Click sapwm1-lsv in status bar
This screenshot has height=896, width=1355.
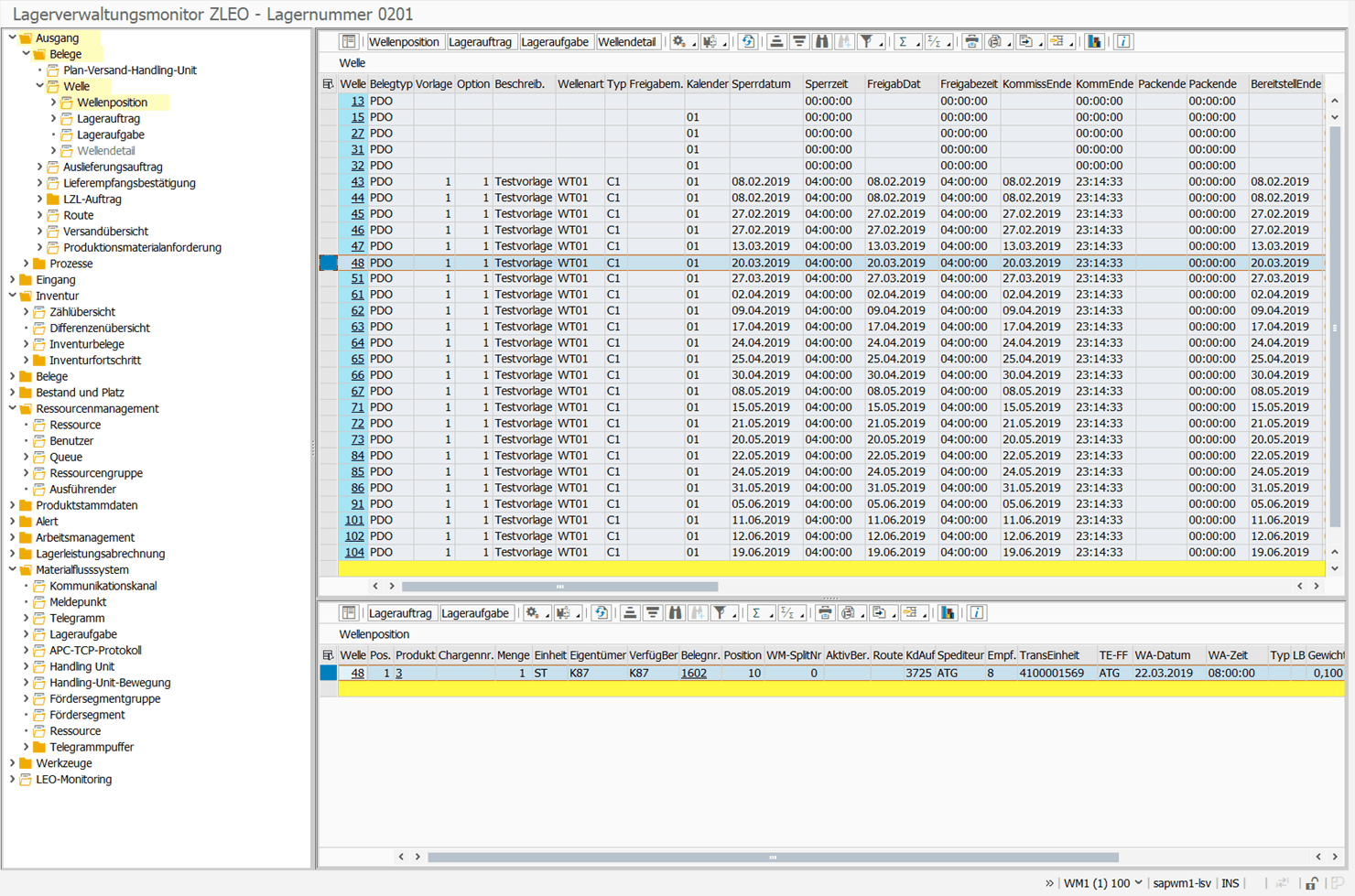coord(1182,883)
